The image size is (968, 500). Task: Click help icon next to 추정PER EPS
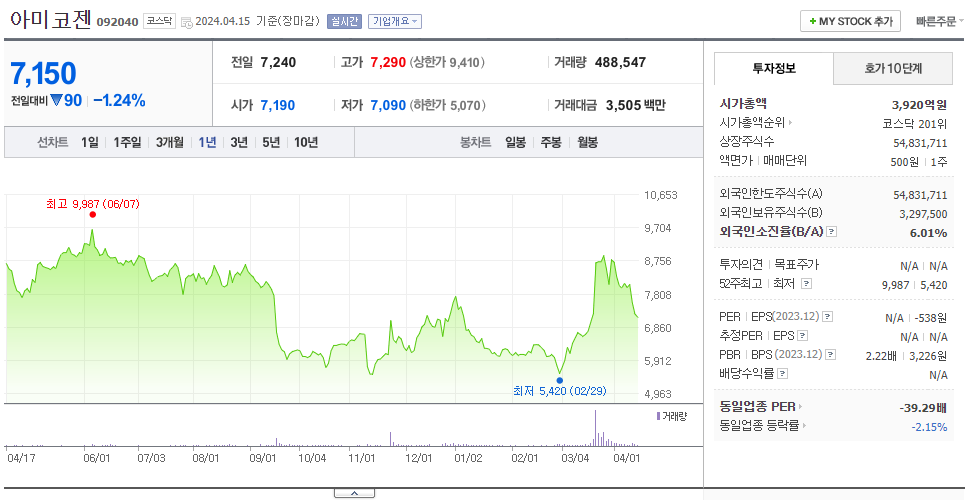point(803,336)
